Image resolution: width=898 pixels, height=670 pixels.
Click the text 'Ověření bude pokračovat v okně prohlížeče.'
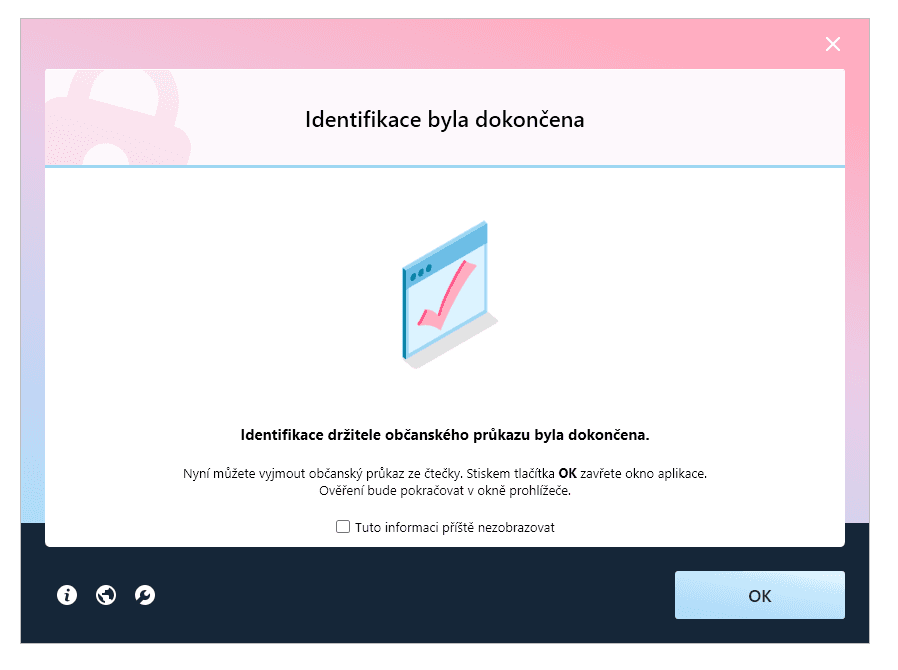tap(444, 491)
